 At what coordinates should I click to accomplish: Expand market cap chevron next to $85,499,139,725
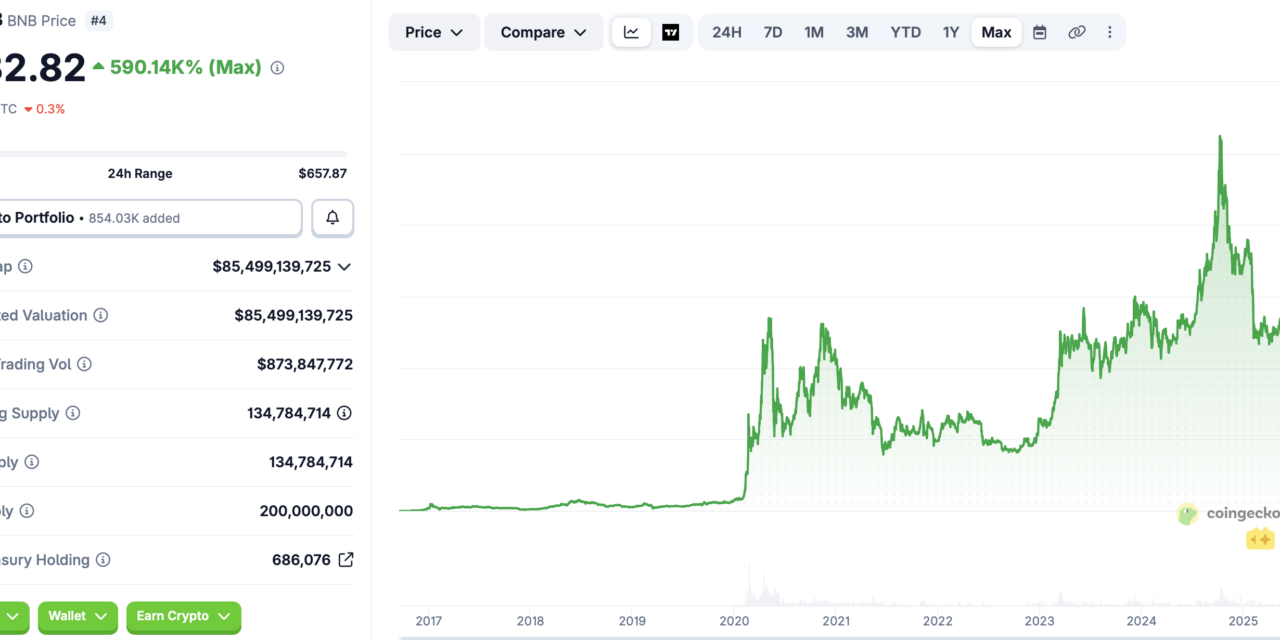tap(344, 266)
